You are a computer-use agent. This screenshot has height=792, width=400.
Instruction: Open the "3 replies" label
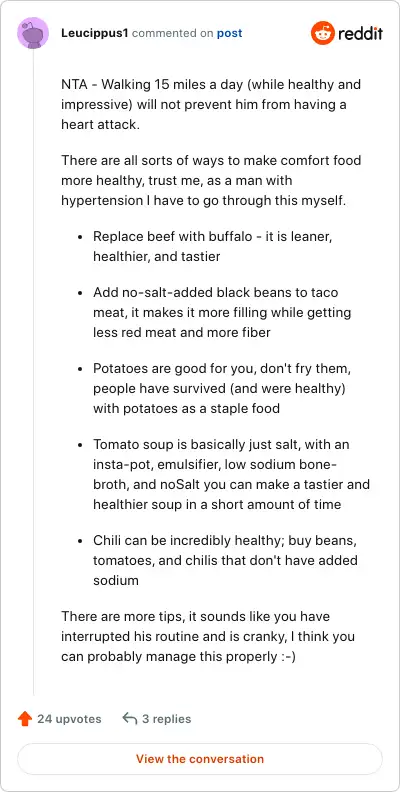167,719
